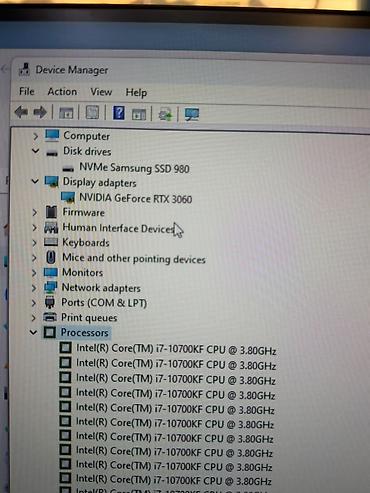Select the Mice and other pointing devices icon
370x493 pixels.
click(51, 257)
